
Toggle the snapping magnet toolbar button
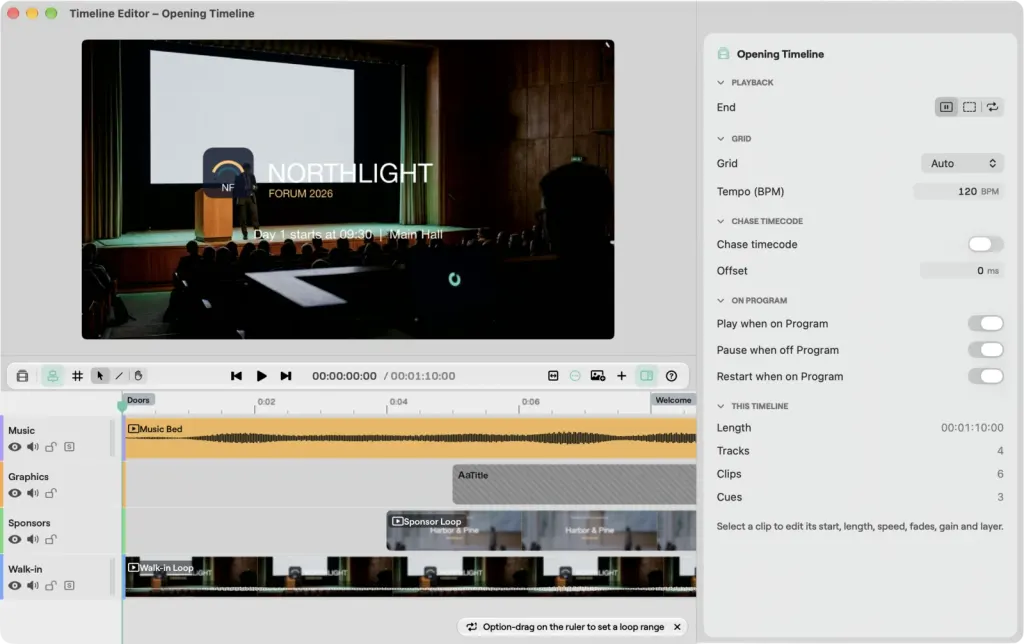pos(52,376)
